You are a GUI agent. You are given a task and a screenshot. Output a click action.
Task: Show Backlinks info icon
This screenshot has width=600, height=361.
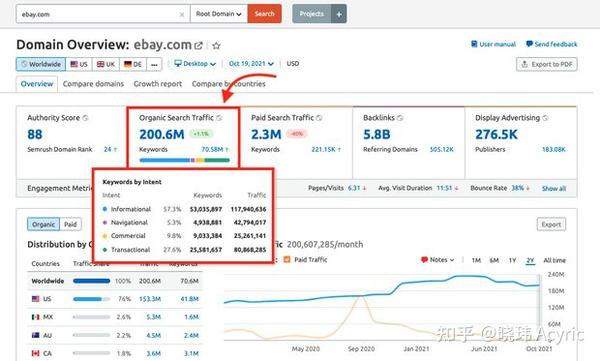[400, 118]
